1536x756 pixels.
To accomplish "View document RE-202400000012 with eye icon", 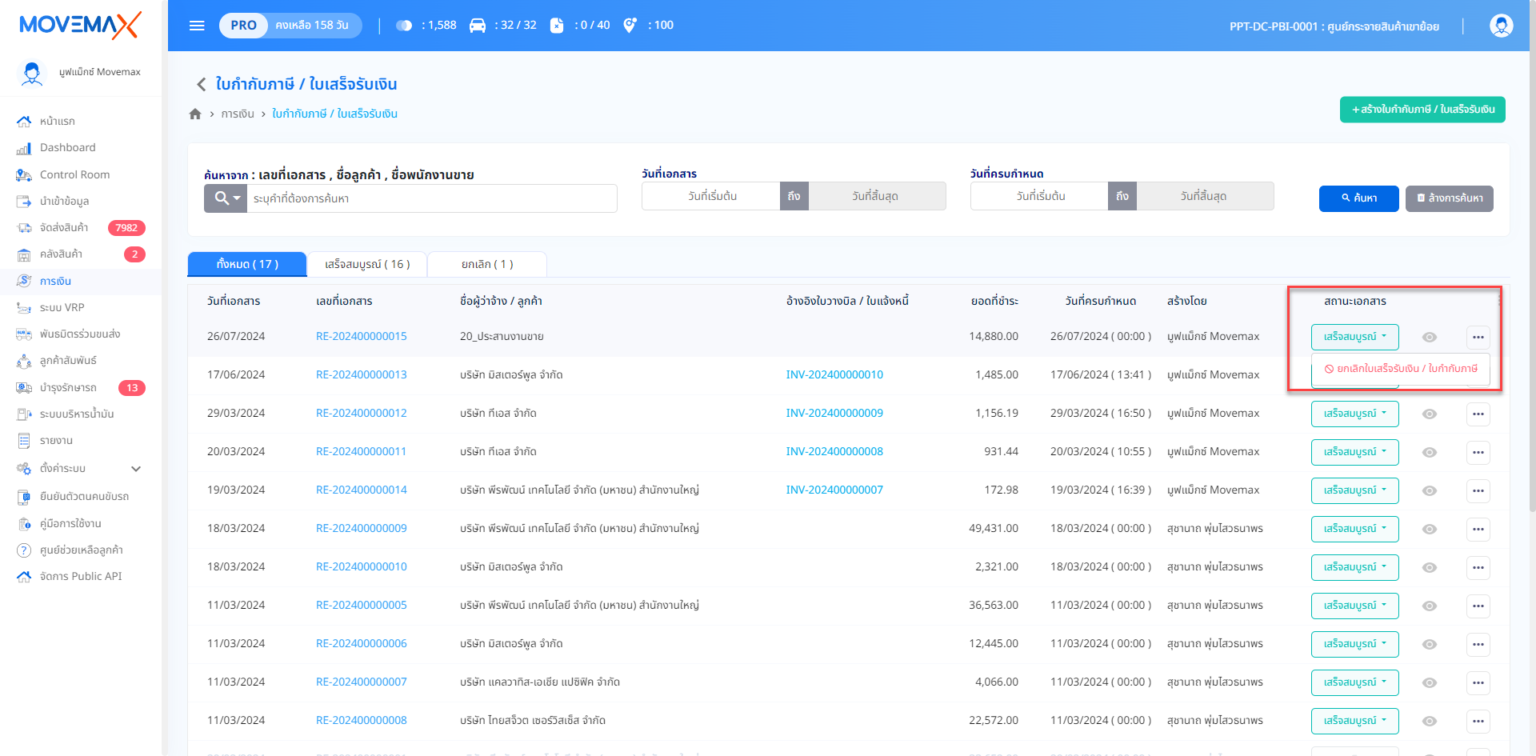I will [1429, 414].
